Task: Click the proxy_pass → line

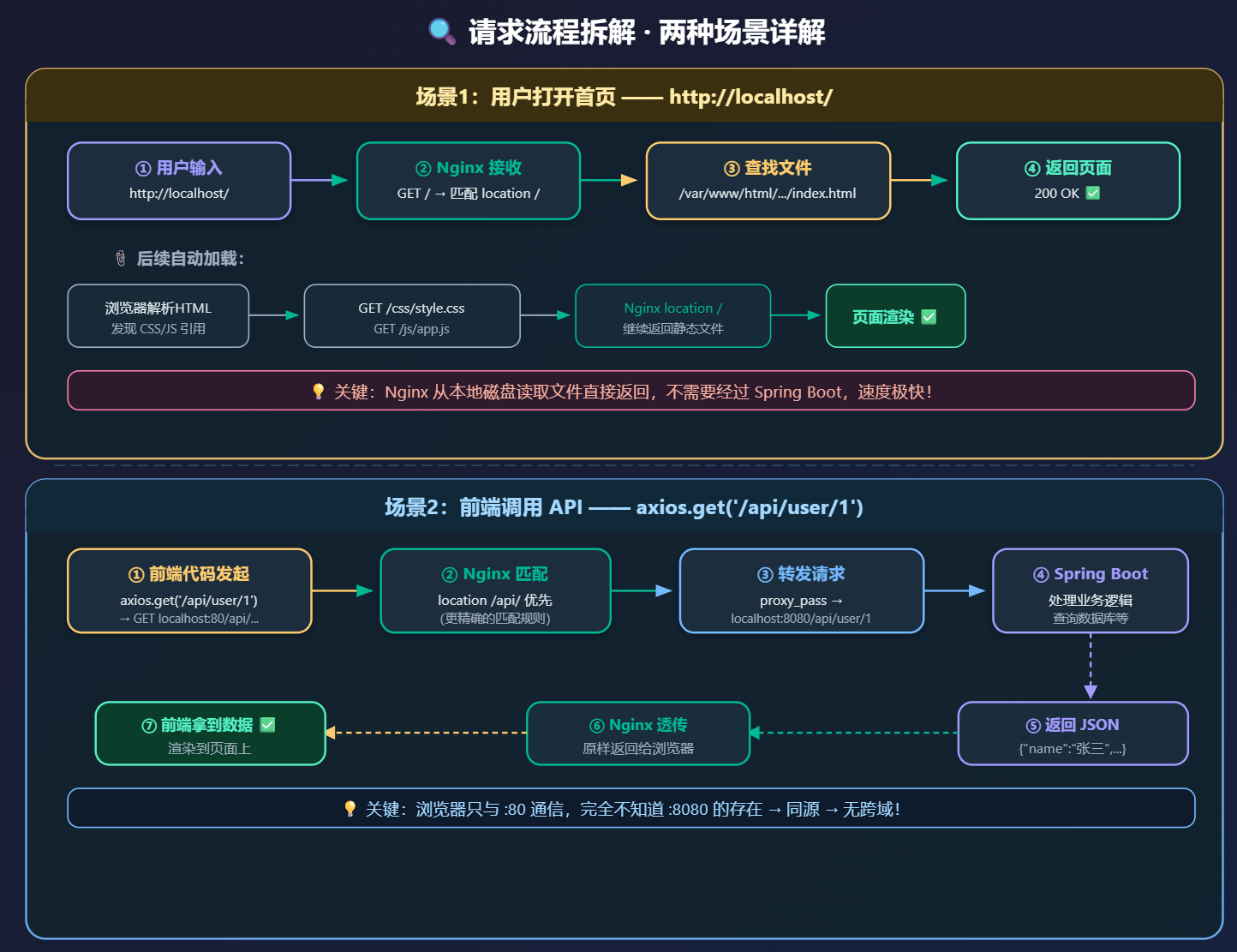Action: coord(801,600)
